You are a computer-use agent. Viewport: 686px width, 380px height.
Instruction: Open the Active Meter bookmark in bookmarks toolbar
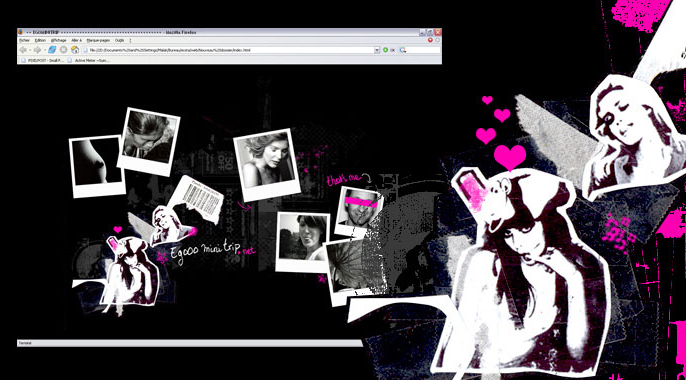pyautogui.click(x=88, y=60)
